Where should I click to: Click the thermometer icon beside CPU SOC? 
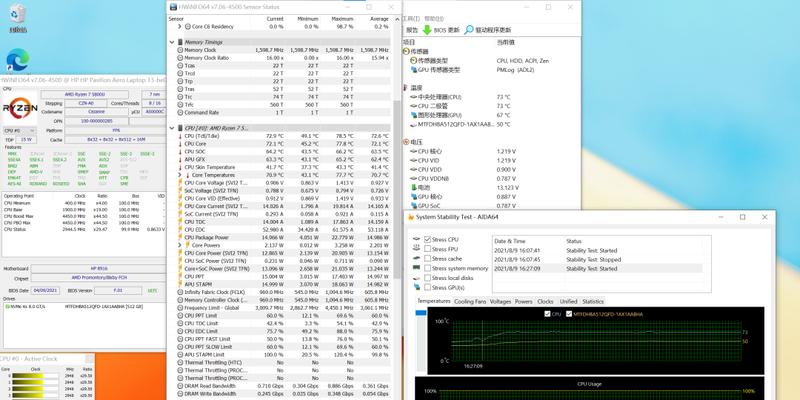coord(180,152)
